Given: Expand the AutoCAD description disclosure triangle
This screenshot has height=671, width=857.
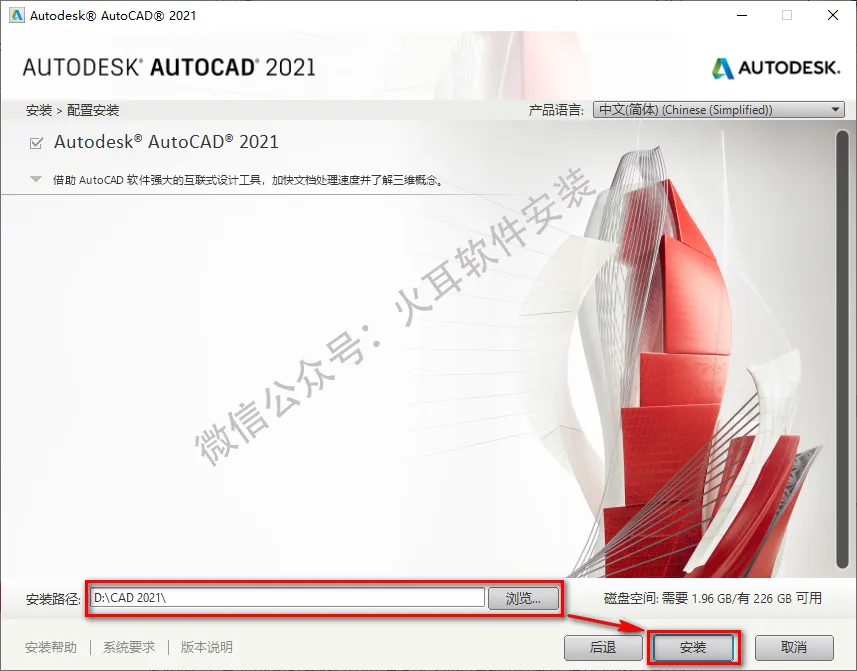Looking at the screenshot, I should tap(36, 179).
